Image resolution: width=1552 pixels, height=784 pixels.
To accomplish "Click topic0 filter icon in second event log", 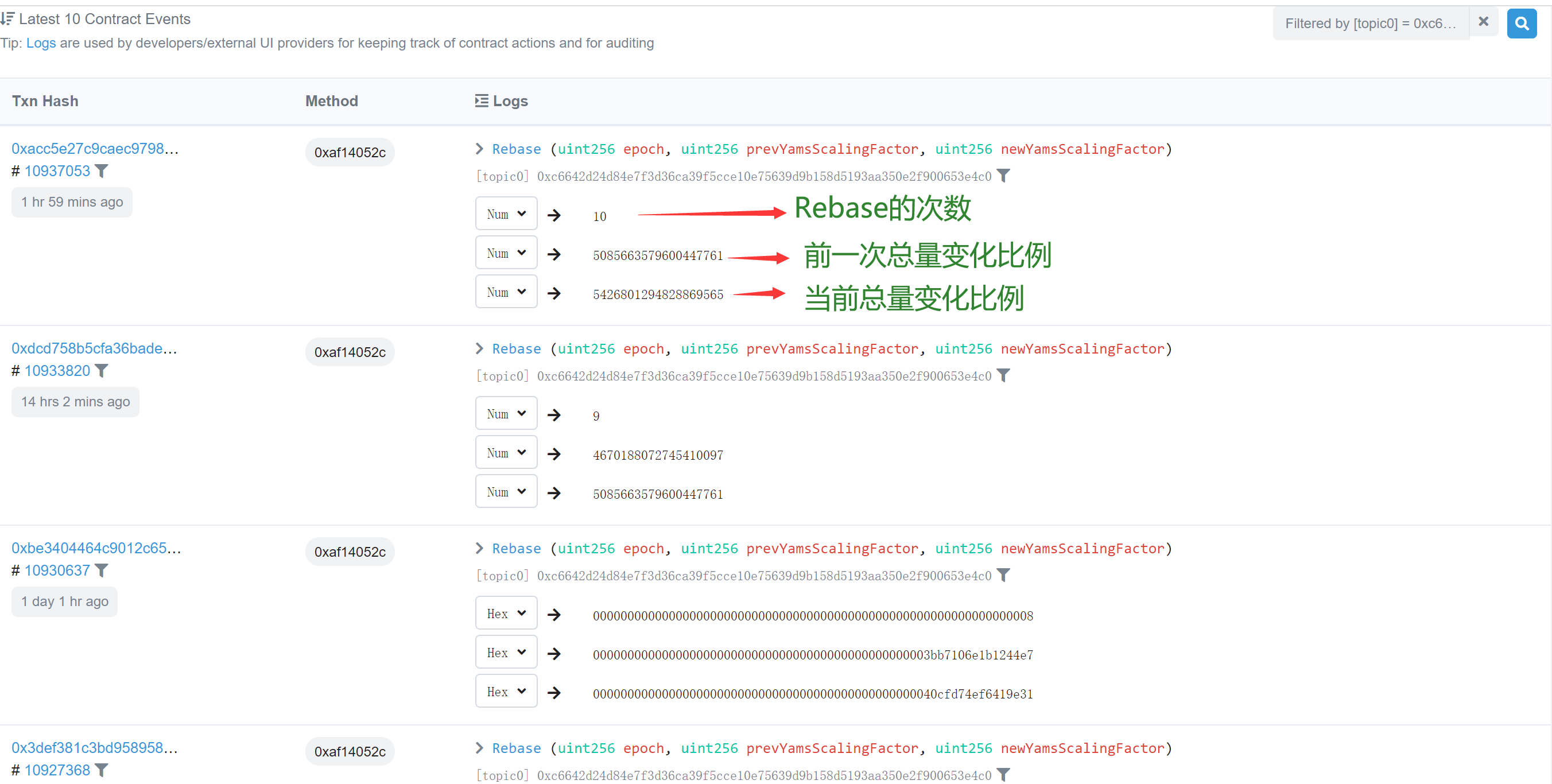I will 1003,376.
